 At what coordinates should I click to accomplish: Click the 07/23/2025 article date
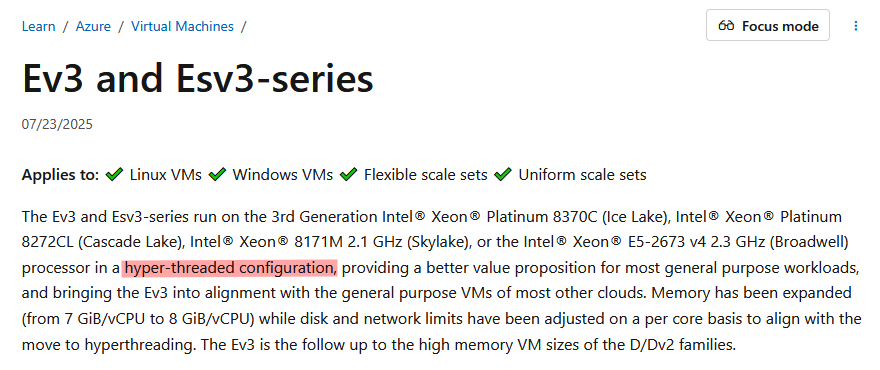57,124
